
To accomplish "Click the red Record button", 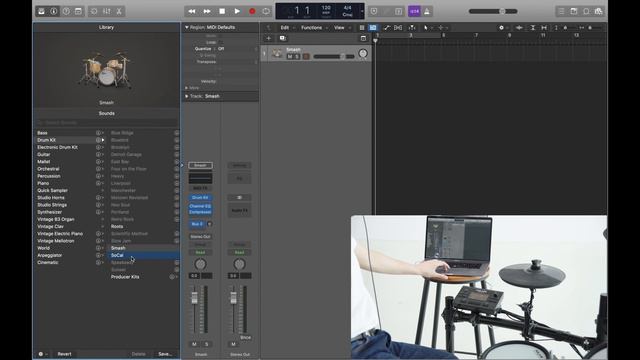I will [x=252, y=11].
